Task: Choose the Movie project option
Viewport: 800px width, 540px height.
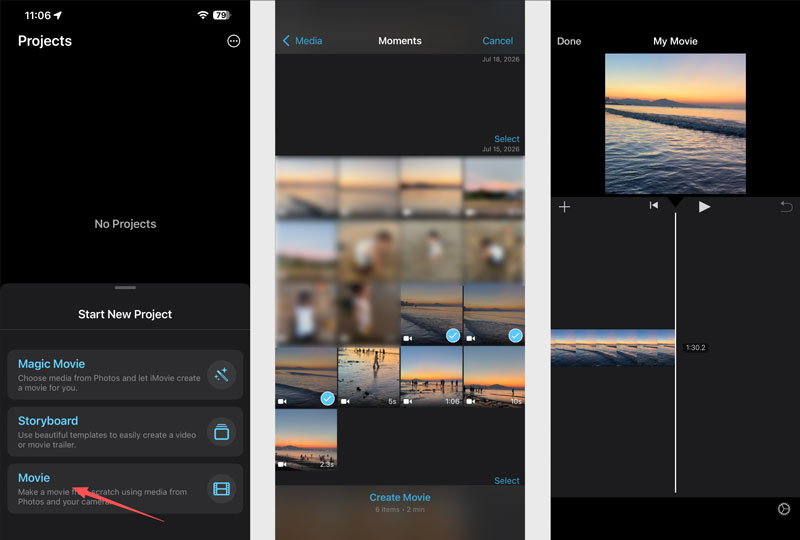Action: [125, 489]
